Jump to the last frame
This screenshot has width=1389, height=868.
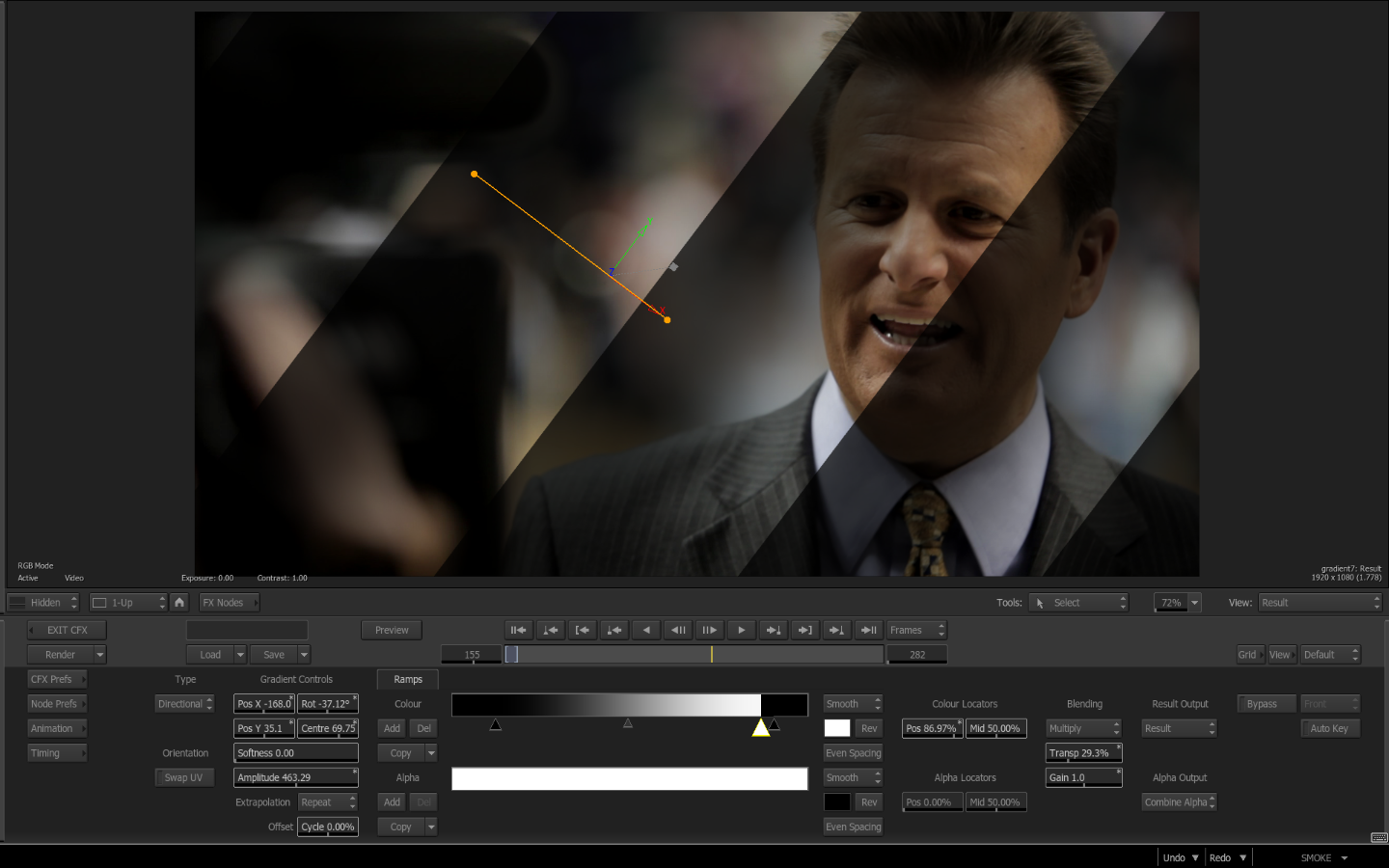pos(869,630)
